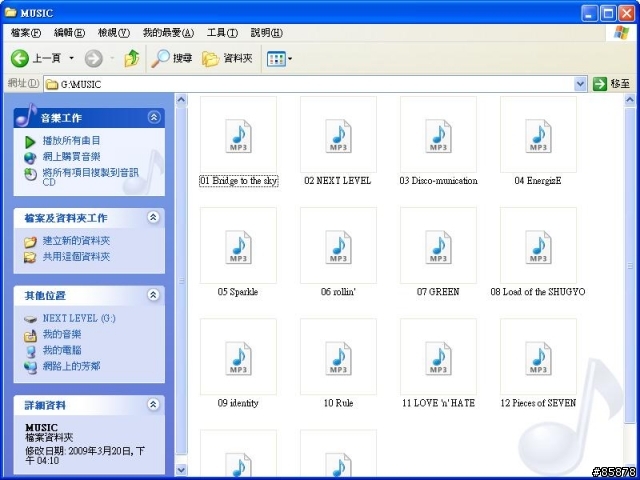The image size is (640, 480).
Task: Collapse the 其他位置 panel
Action: 153,295
